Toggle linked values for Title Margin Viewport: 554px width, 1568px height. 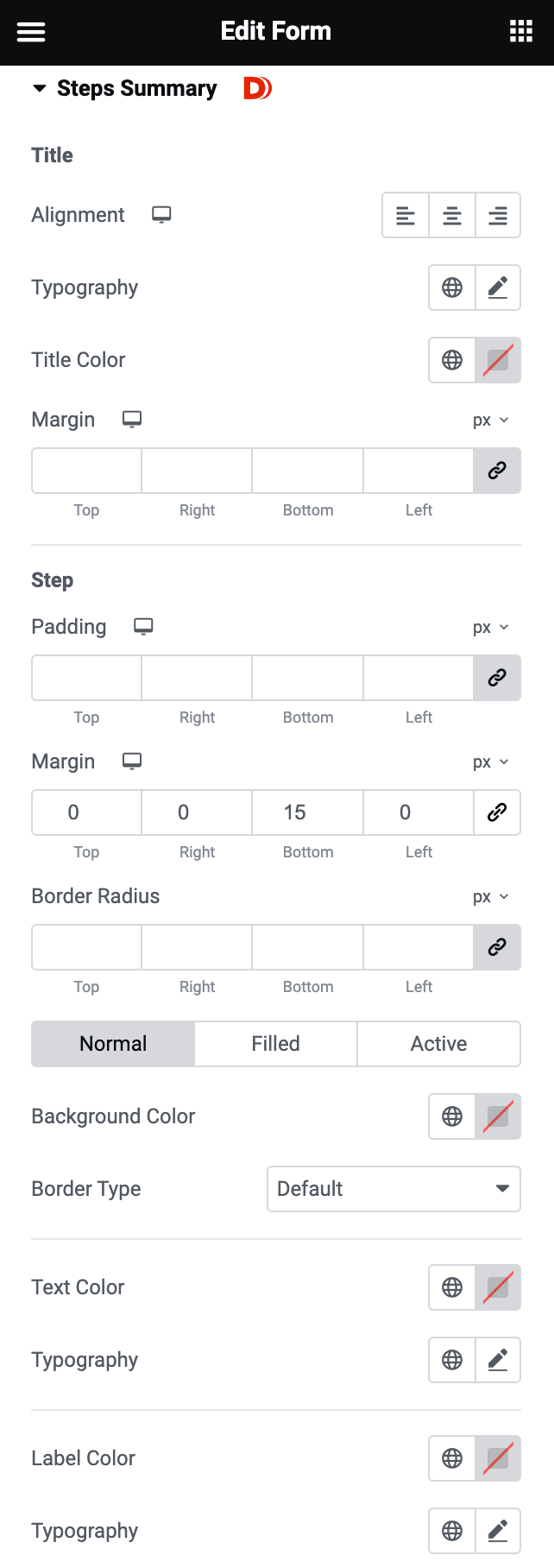click(x=498, y=471)
